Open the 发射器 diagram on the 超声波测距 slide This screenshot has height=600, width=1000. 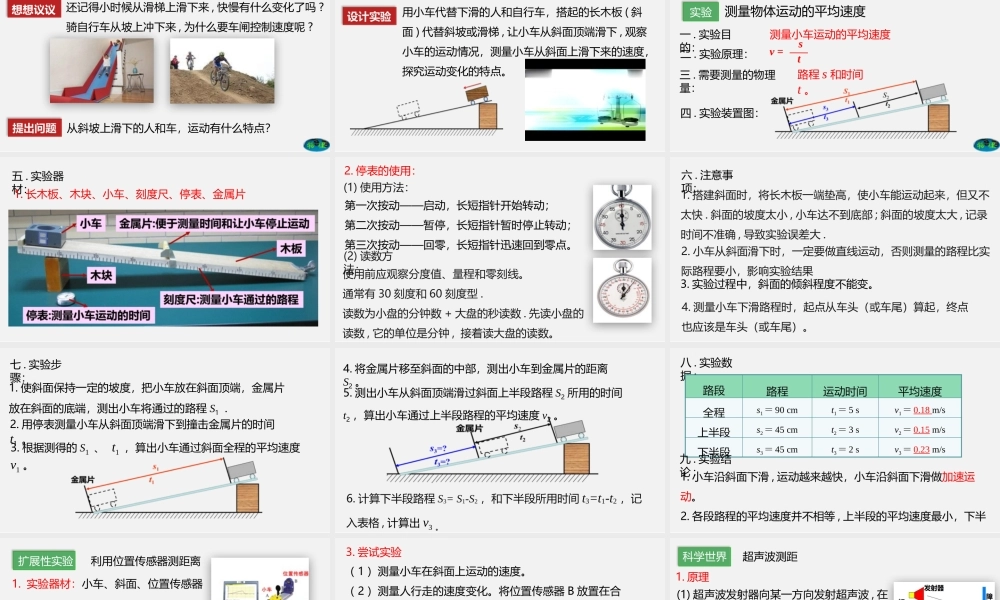945,591
